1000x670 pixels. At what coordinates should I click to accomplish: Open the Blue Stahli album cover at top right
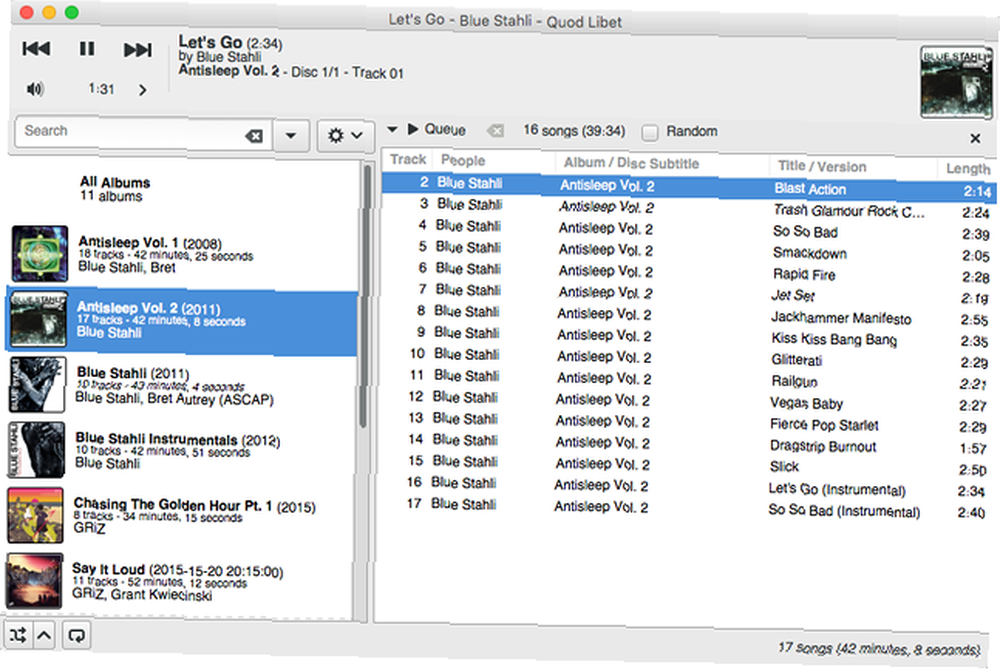pyautogui.click(x=956, y=82)
